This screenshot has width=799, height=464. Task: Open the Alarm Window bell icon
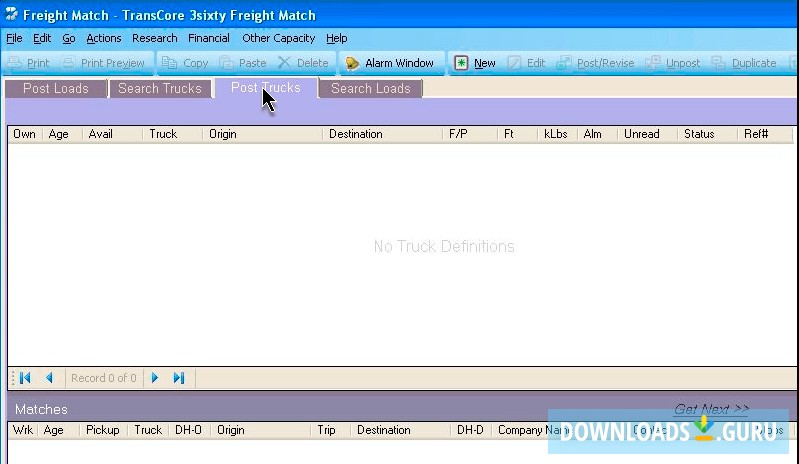(x=352, y=63)
